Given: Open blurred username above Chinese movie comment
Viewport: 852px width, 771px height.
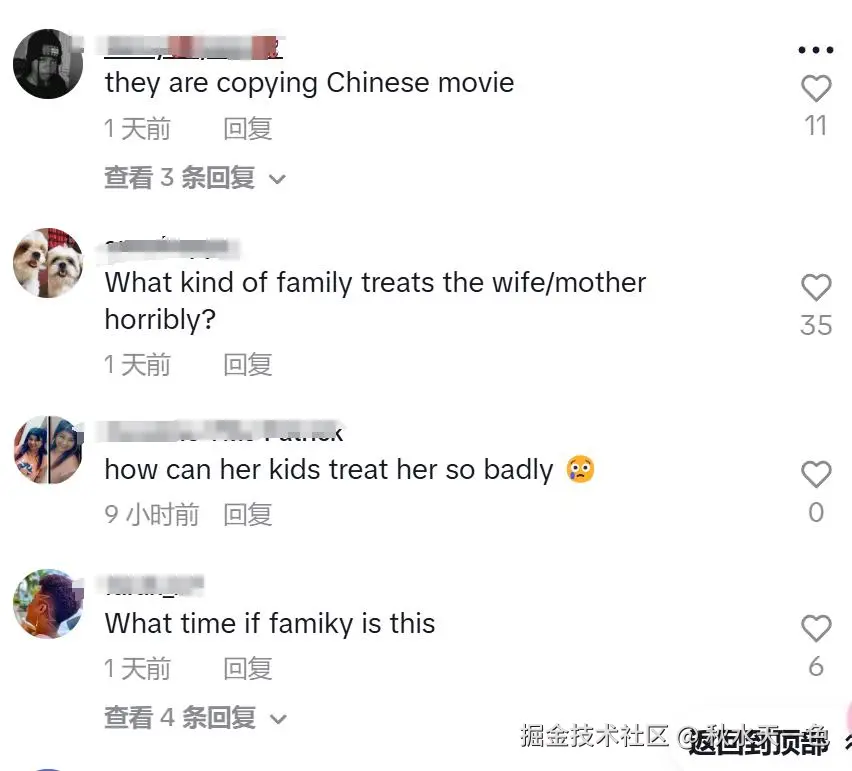Looking at the screenshot, I should (x=194, y=47).
